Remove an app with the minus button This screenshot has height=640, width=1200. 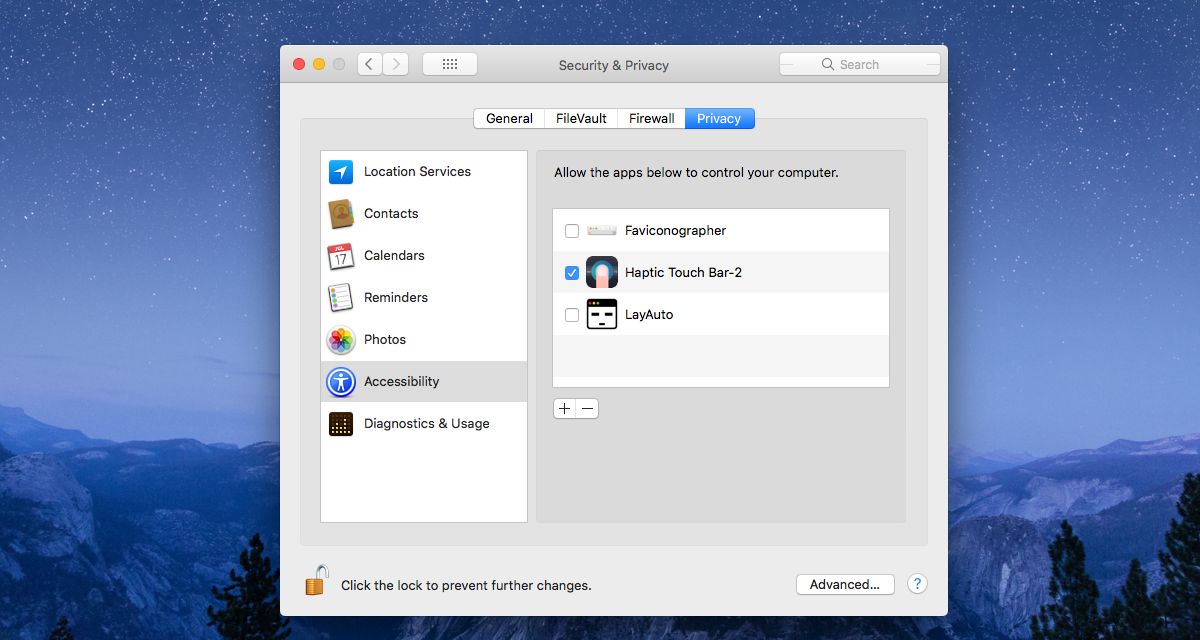click(x=587, y=408)
